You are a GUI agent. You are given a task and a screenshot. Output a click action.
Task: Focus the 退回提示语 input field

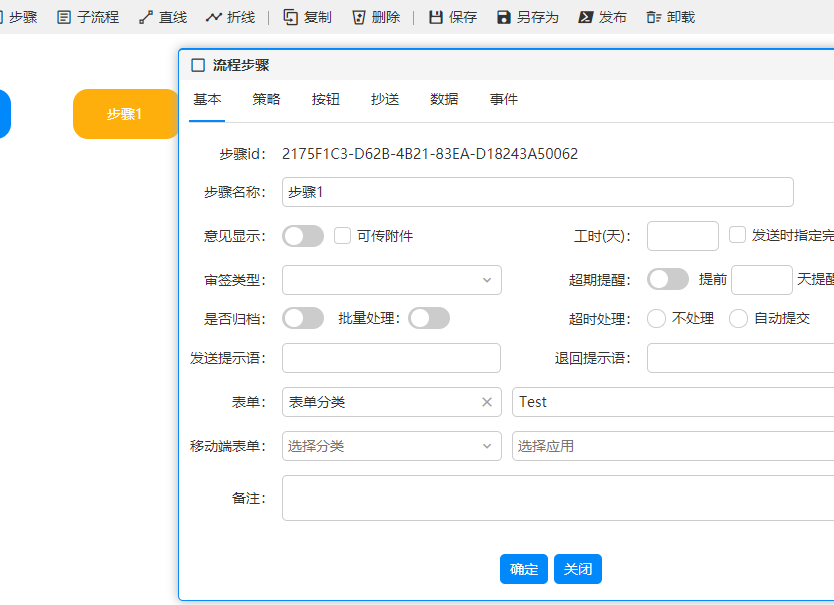(740, 358)
